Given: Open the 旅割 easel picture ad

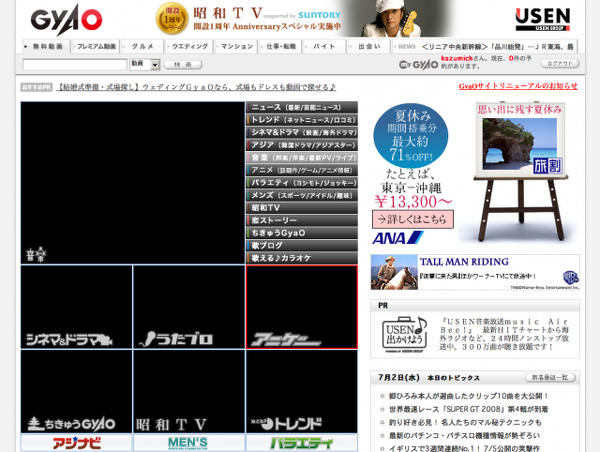Looking at the screenshot, I should (520, 171).
